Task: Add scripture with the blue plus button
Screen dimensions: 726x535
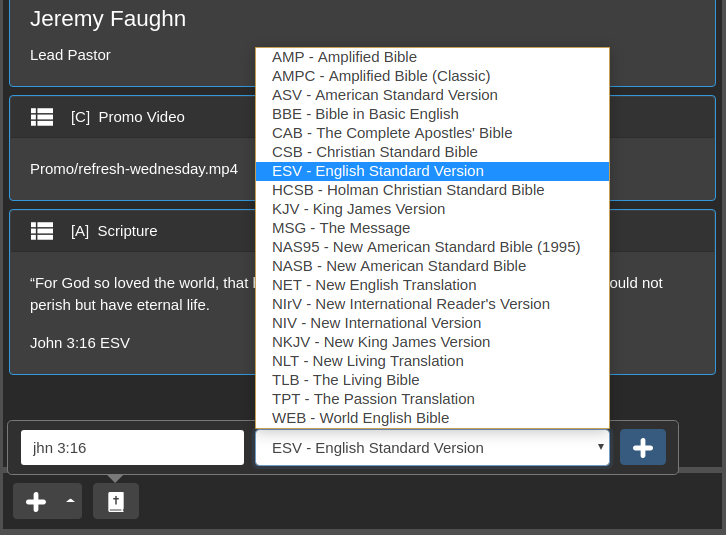Action: pos(643,447)
